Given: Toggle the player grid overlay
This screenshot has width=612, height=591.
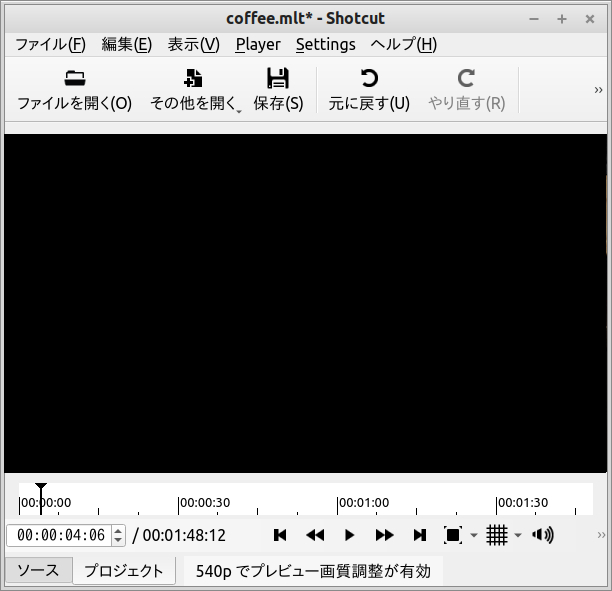Looking at the screenshot, I should pos(497,536).
